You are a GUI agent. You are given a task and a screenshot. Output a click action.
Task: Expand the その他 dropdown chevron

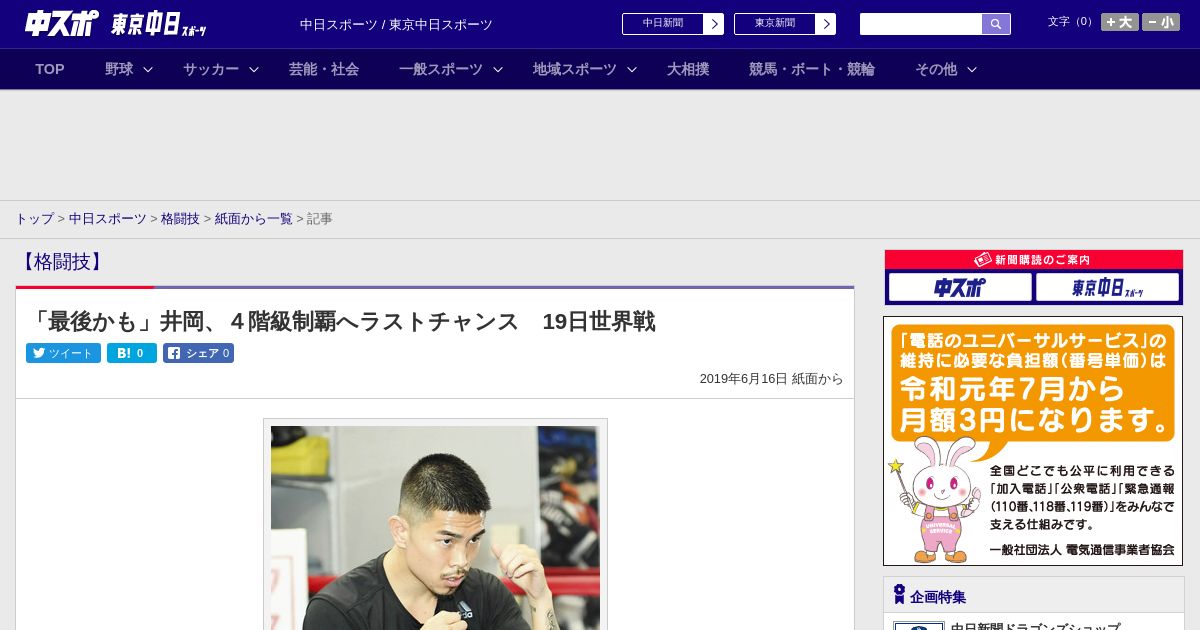pos(972,69)
